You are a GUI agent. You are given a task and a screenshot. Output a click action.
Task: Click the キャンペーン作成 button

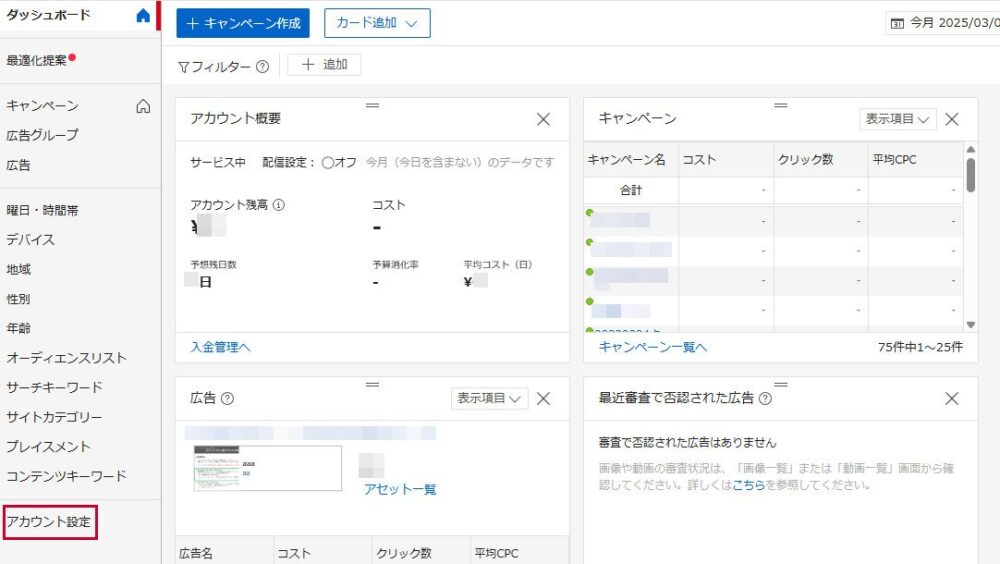[243, 23]
